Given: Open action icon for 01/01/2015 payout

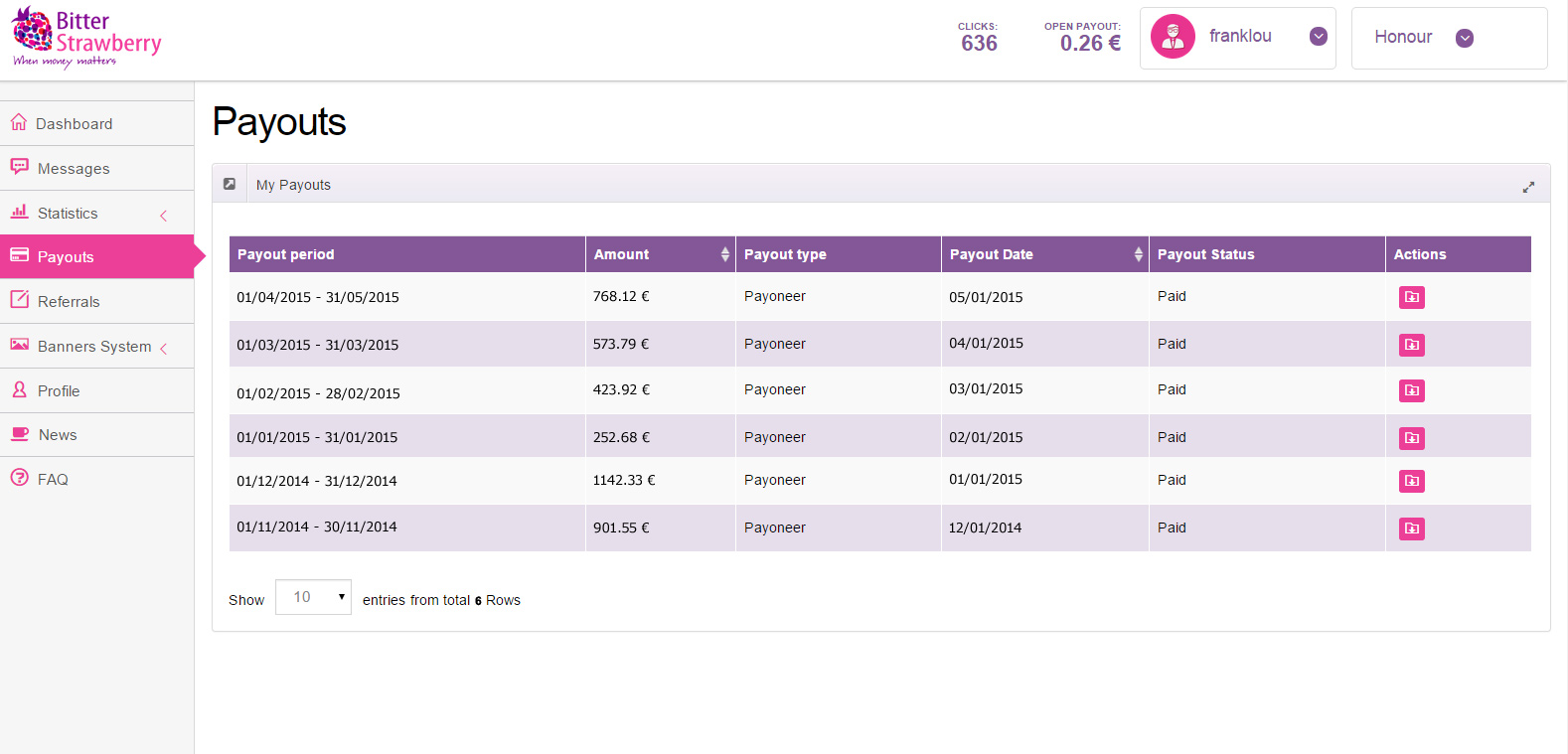Looking at the screenshot, I should click(x=1412, y=438).
